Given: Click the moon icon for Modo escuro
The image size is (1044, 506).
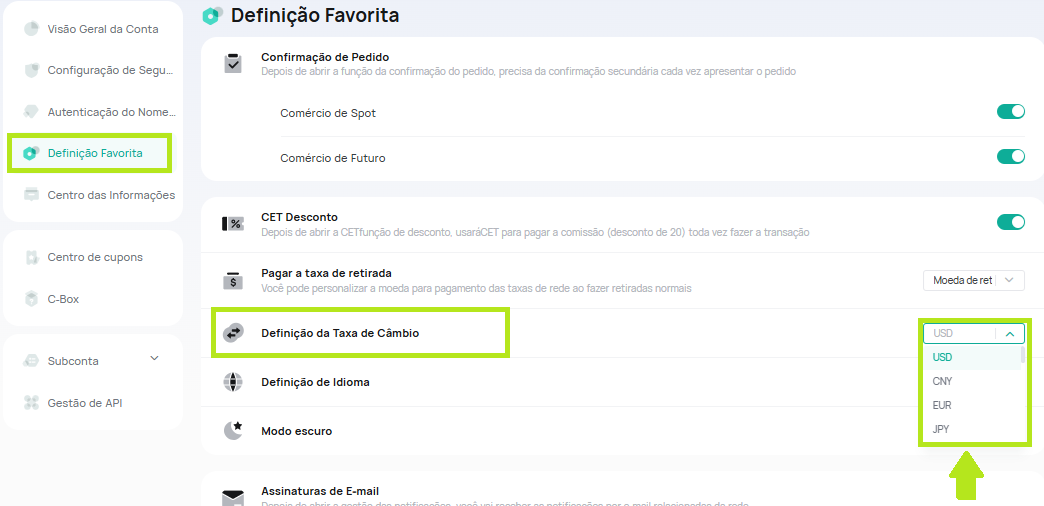Looking at the screenshot, I should 232,431.
